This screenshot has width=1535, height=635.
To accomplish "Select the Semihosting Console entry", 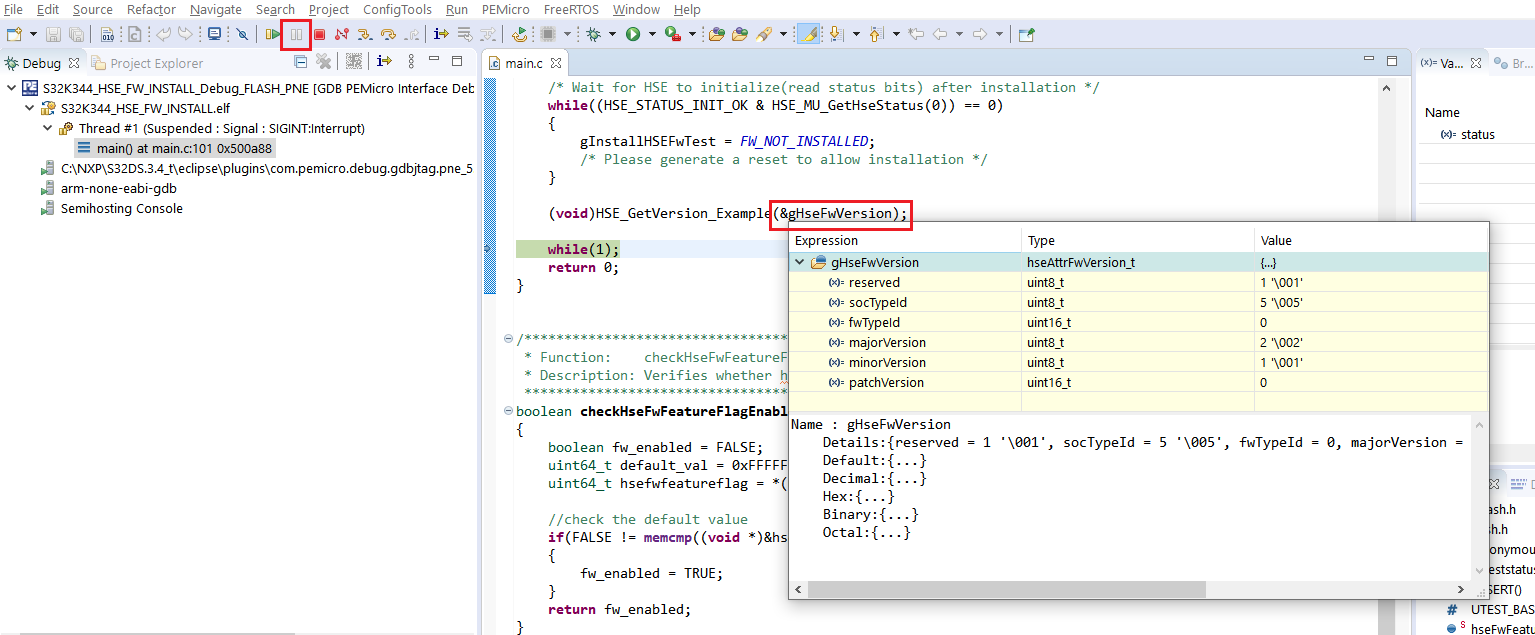I will pyautogui.click(x=121, y=209).
